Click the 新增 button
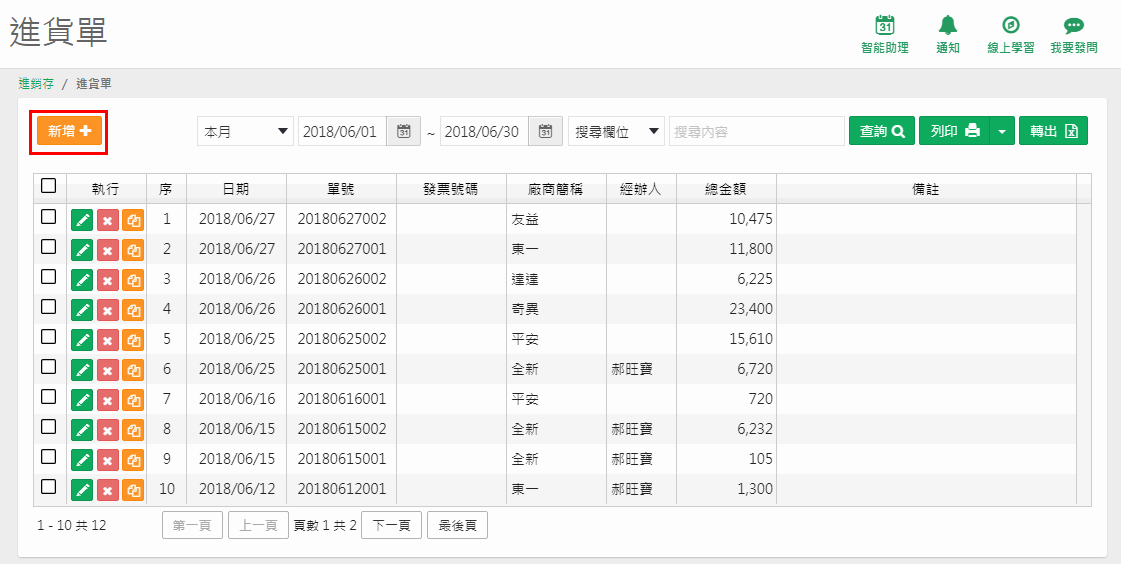1121x564 pixels. 69,131
